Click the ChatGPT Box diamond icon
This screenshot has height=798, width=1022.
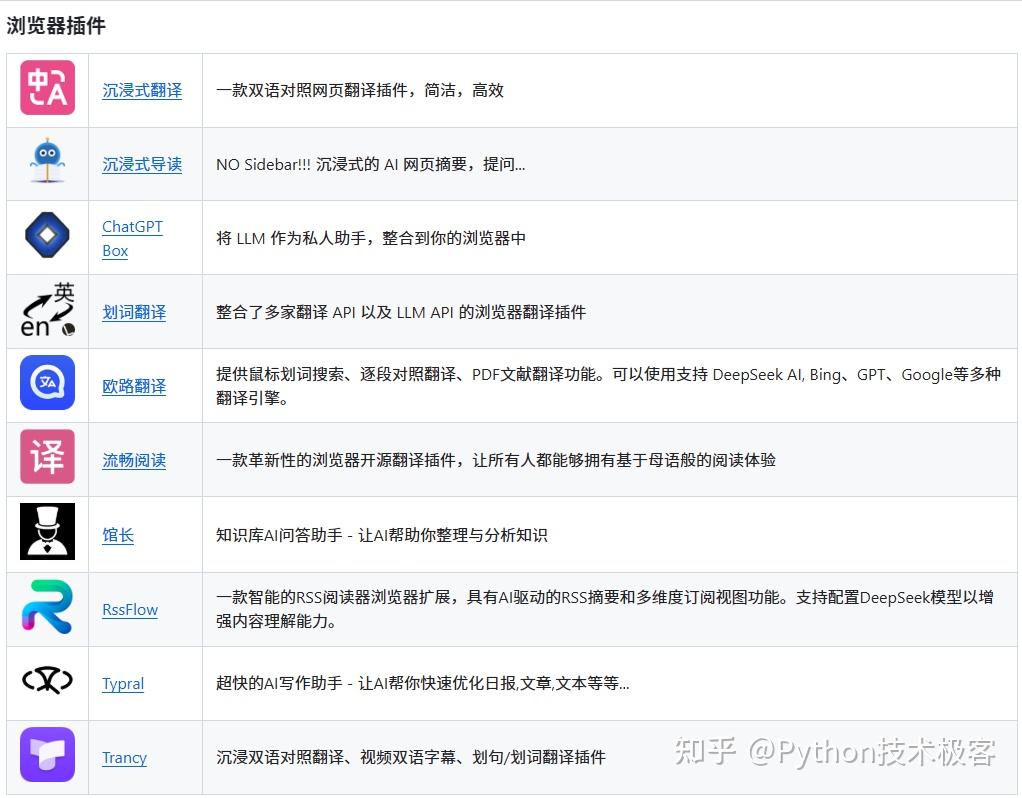(48, 235)
